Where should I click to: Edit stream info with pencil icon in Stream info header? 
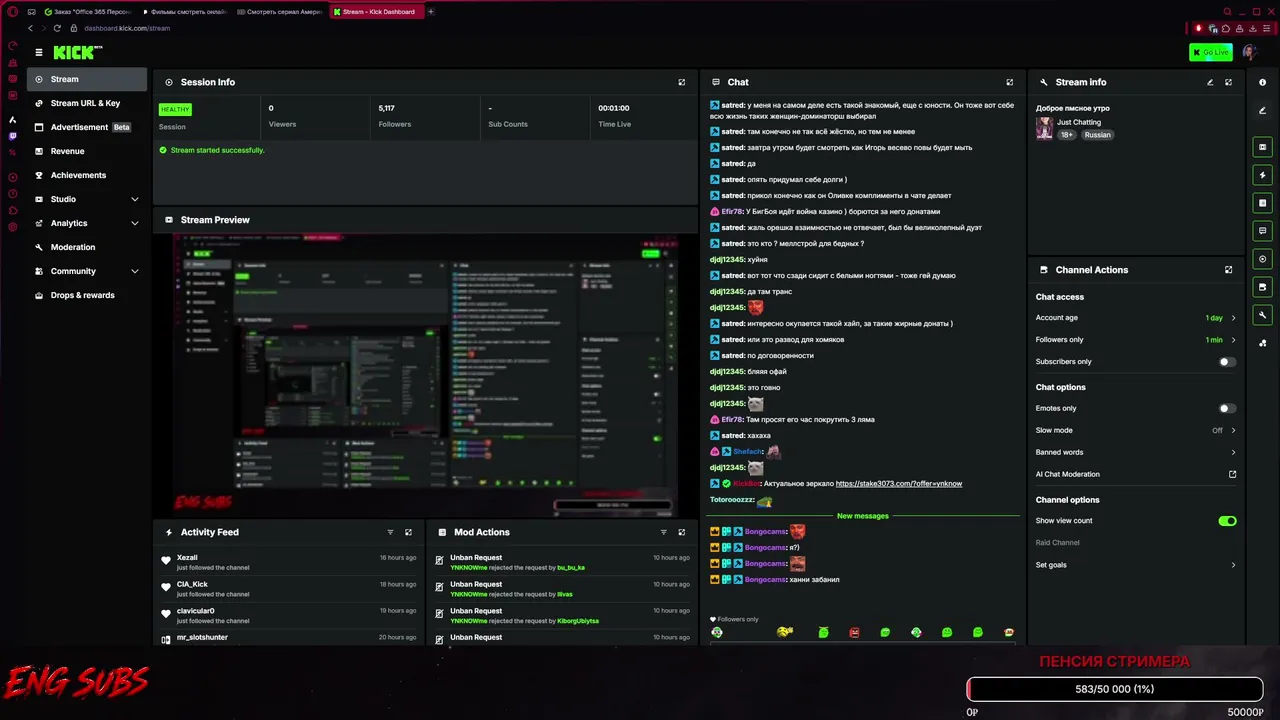click(x=1210, y=82)
